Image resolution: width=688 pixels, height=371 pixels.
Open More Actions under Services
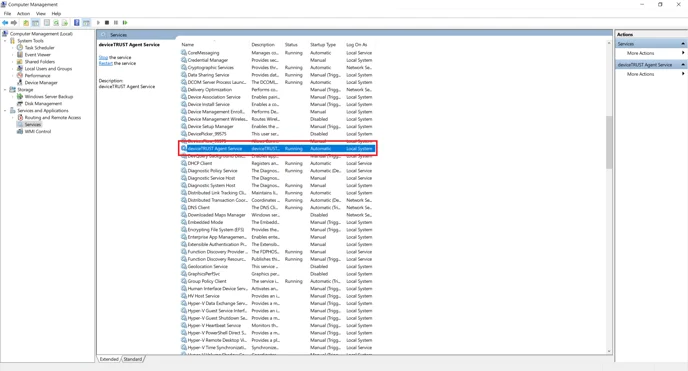(x=641, y=53)
